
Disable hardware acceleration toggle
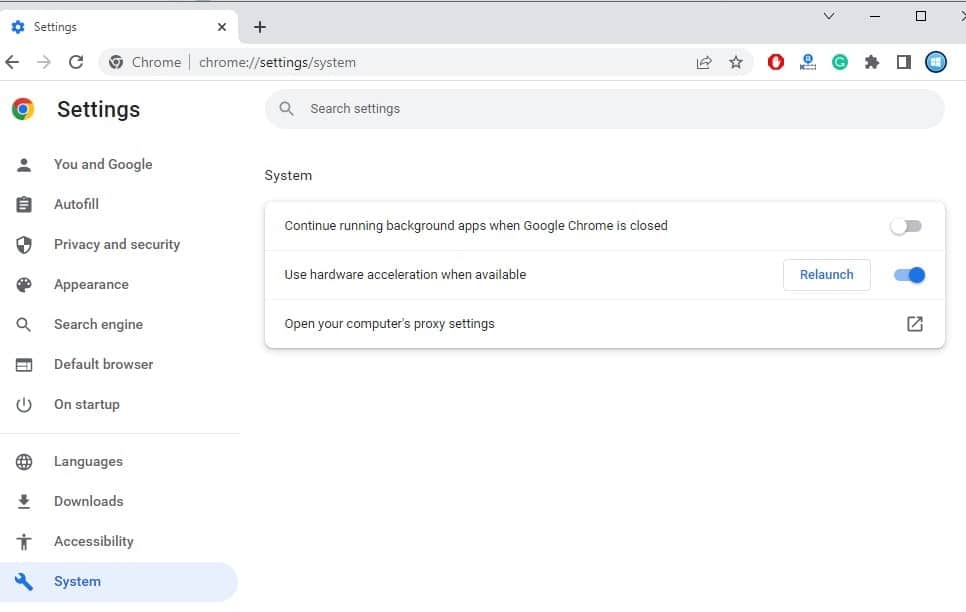[909, 275]
